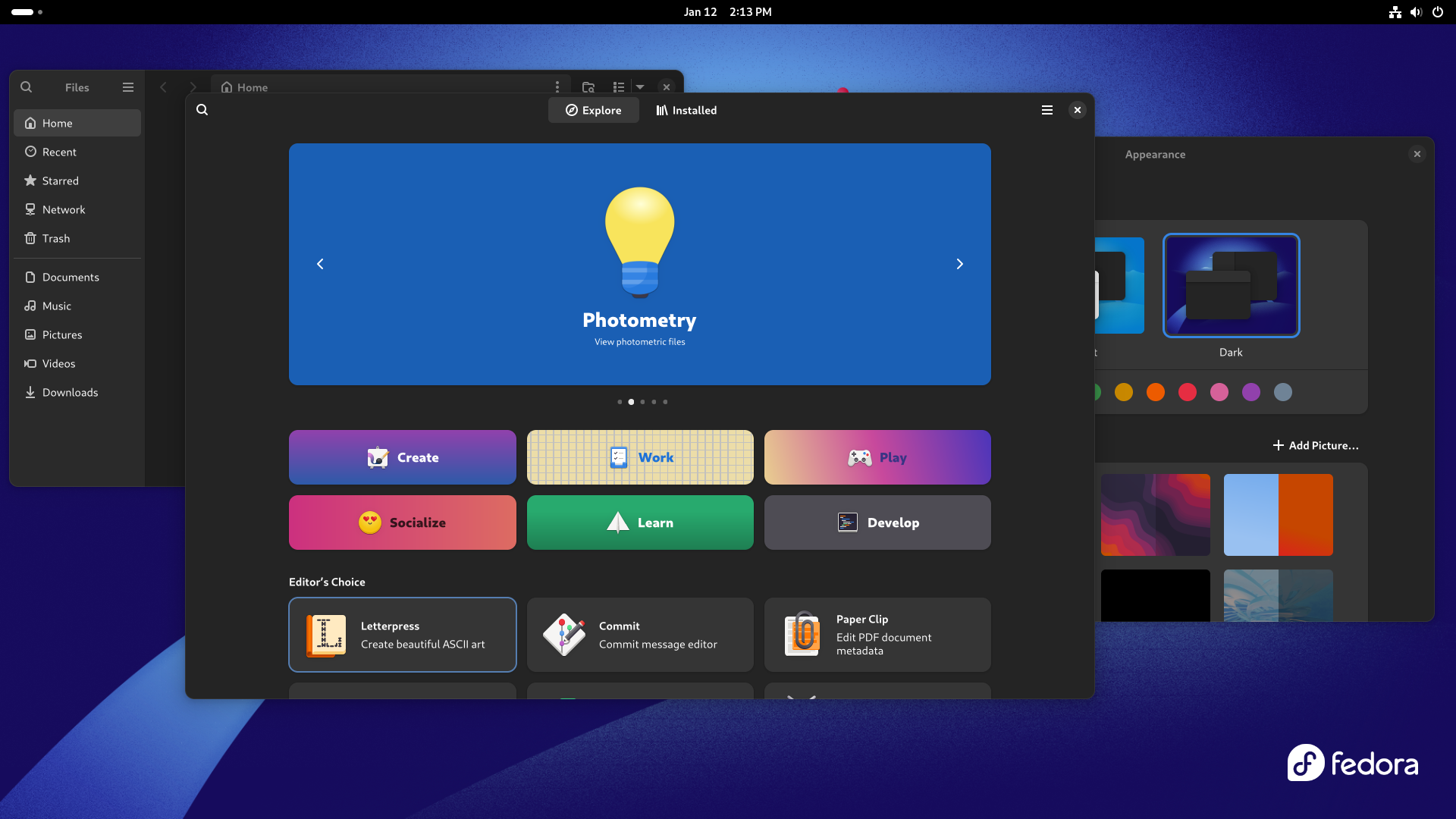The width and height of the screenshot is (1456, 819).
Task: Click the volume icon in top bar
Action: [x=1416, y=12]
